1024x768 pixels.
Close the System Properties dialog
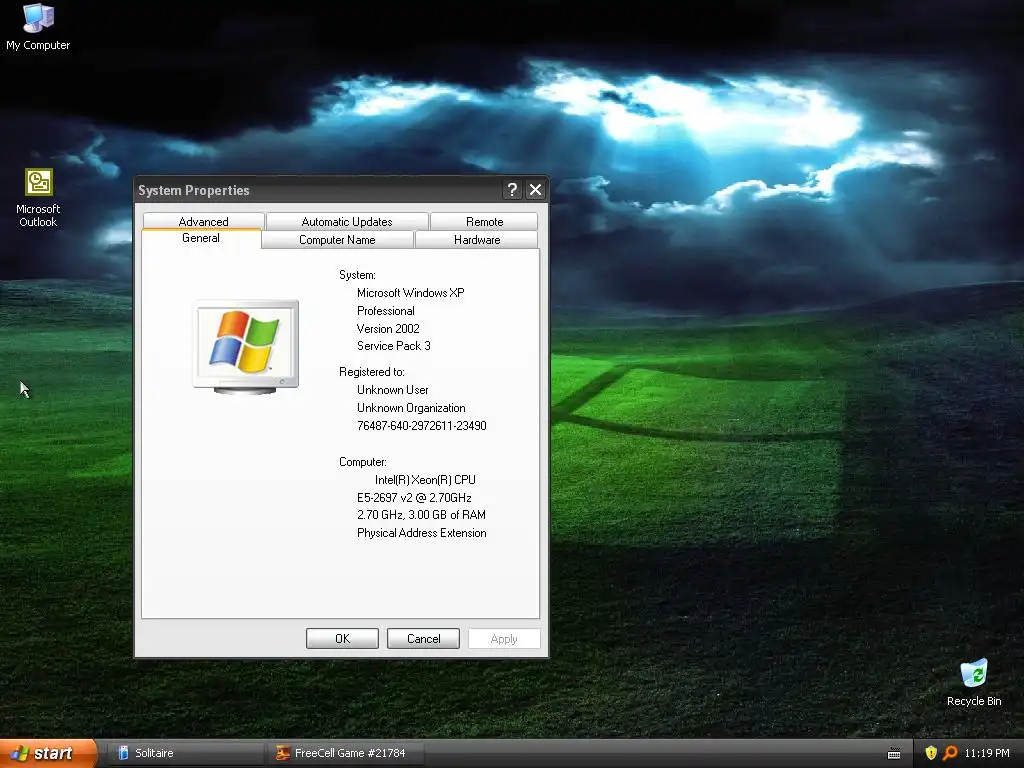tap(535, 190)
